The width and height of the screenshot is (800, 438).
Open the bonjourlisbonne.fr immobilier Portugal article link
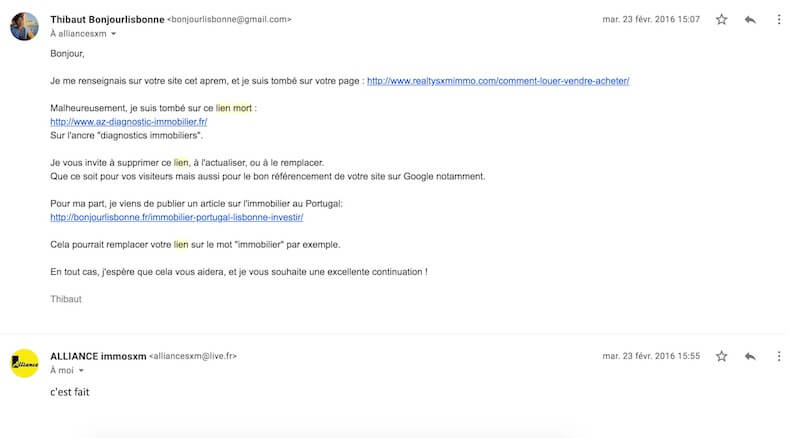(x=176, y=217)
